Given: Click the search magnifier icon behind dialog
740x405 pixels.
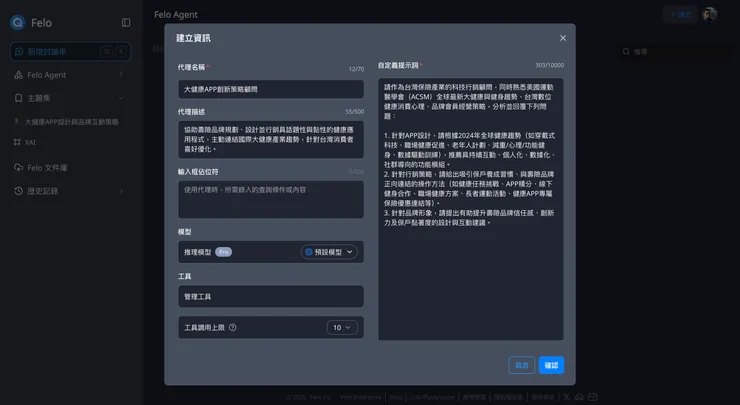Looking at the screenshot, I should 626,51.
